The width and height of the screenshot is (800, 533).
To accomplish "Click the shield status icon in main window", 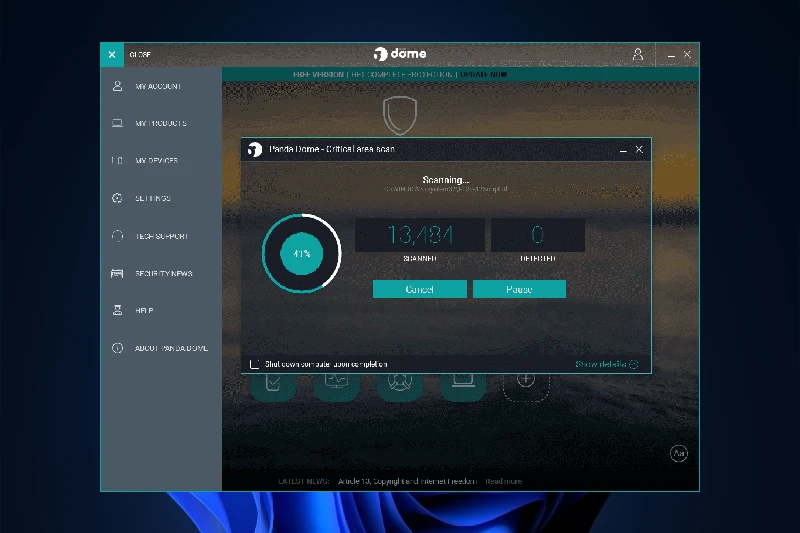I will click(400, 115).
